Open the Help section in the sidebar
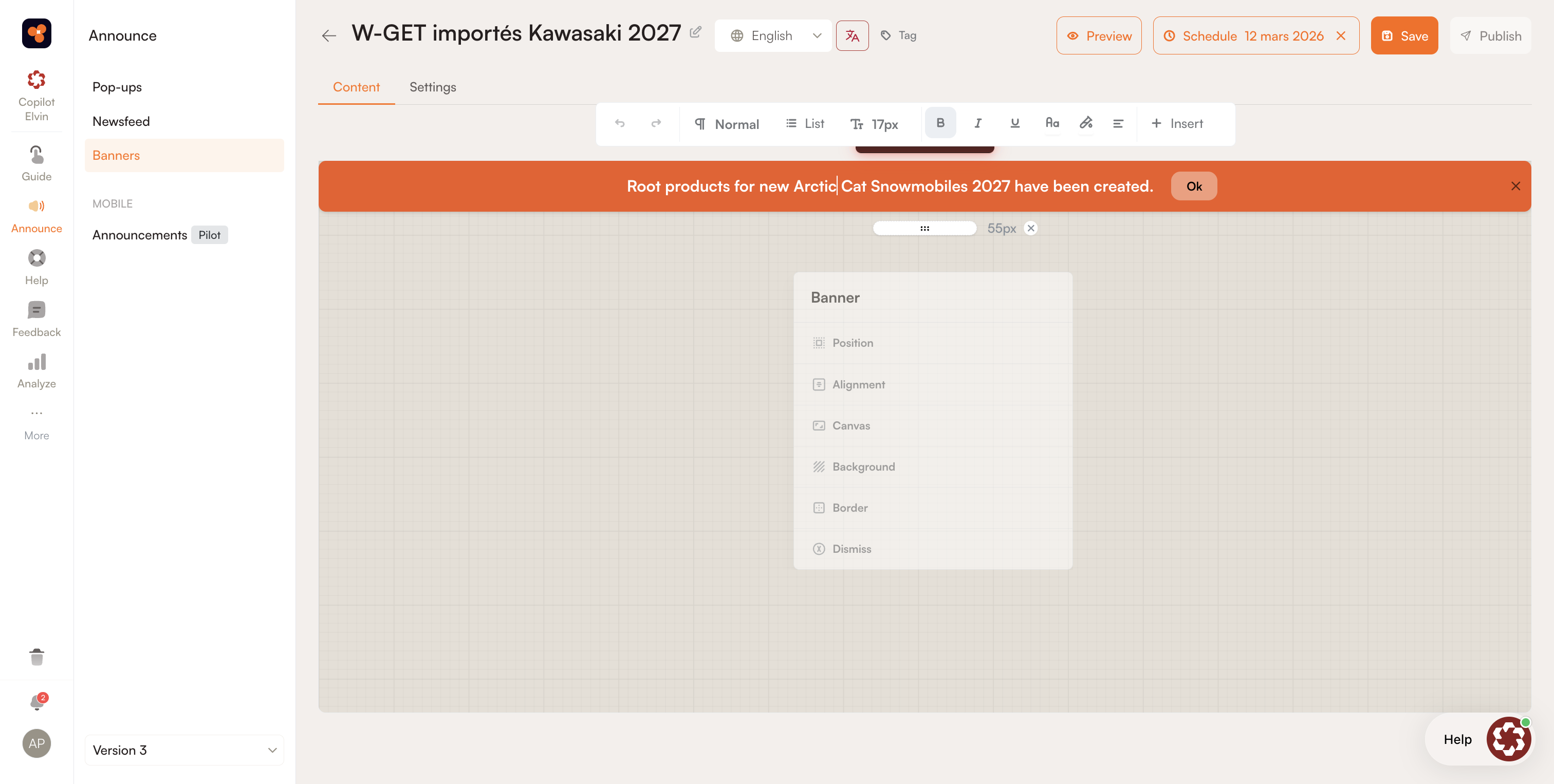Screen dimensions: 1554x784 click(x=36, y=267)
